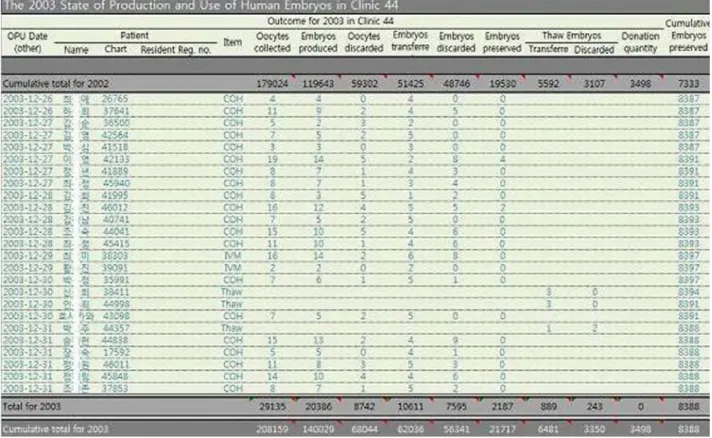The width and height of the screenshot is (712, 438).
Task: Select the 2003 total value 7595
Action: coord(456,407)
